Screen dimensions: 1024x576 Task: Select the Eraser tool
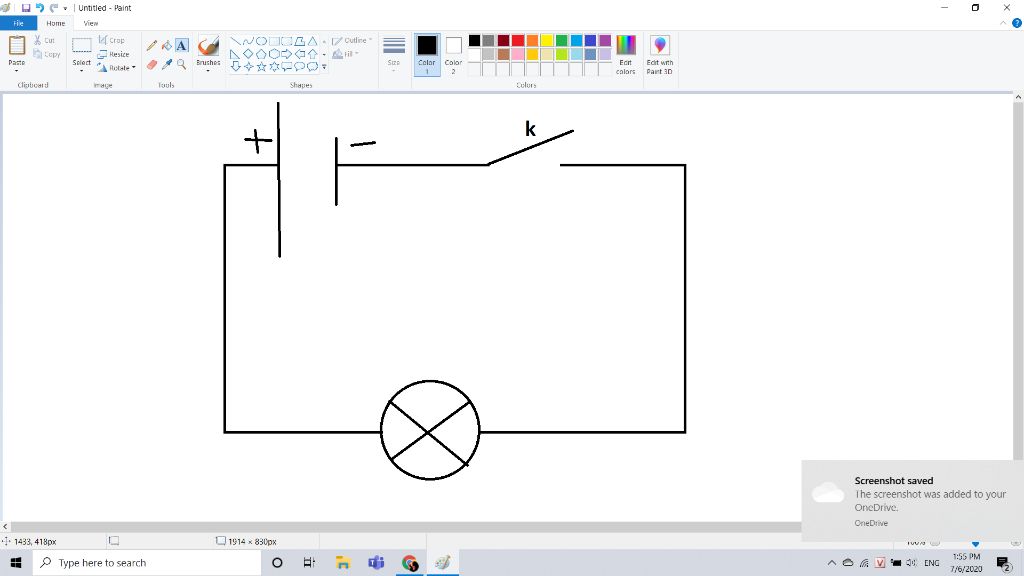(x=152, y=64)
